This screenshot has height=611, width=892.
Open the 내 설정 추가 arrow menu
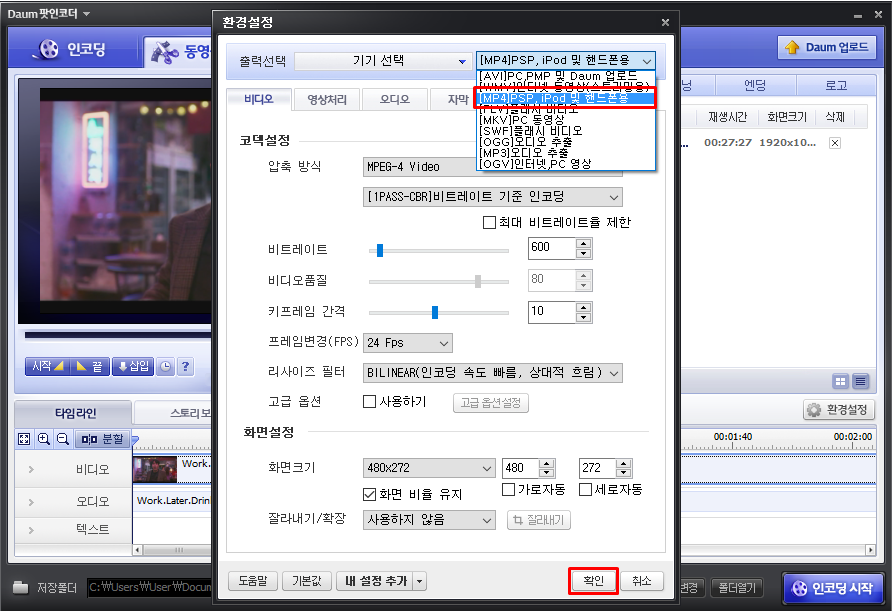pyautogui.click(x=420, y=581)
